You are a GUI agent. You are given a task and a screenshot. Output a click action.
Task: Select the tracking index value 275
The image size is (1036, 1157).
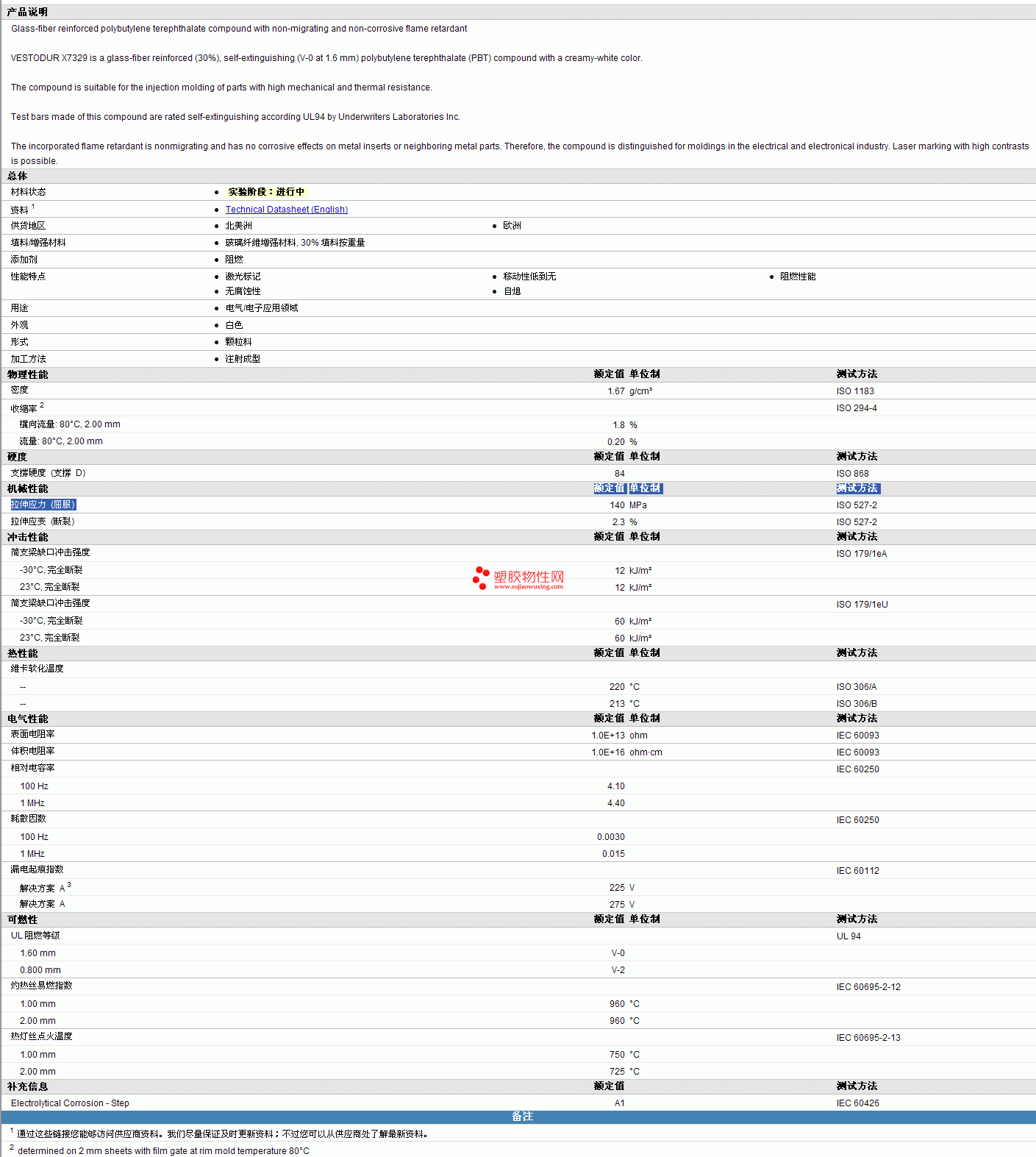(x=618, y=905)
